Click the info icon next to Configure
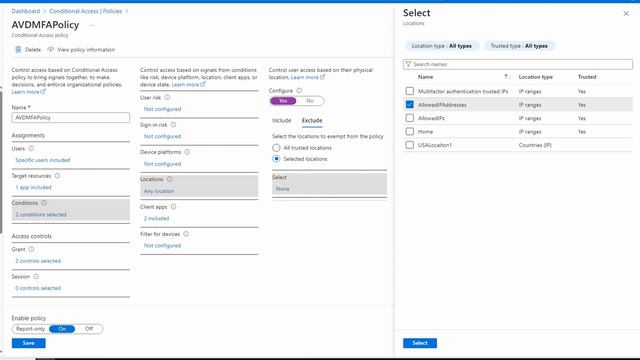This screenshot has width=640, height=360. point(299,90)
